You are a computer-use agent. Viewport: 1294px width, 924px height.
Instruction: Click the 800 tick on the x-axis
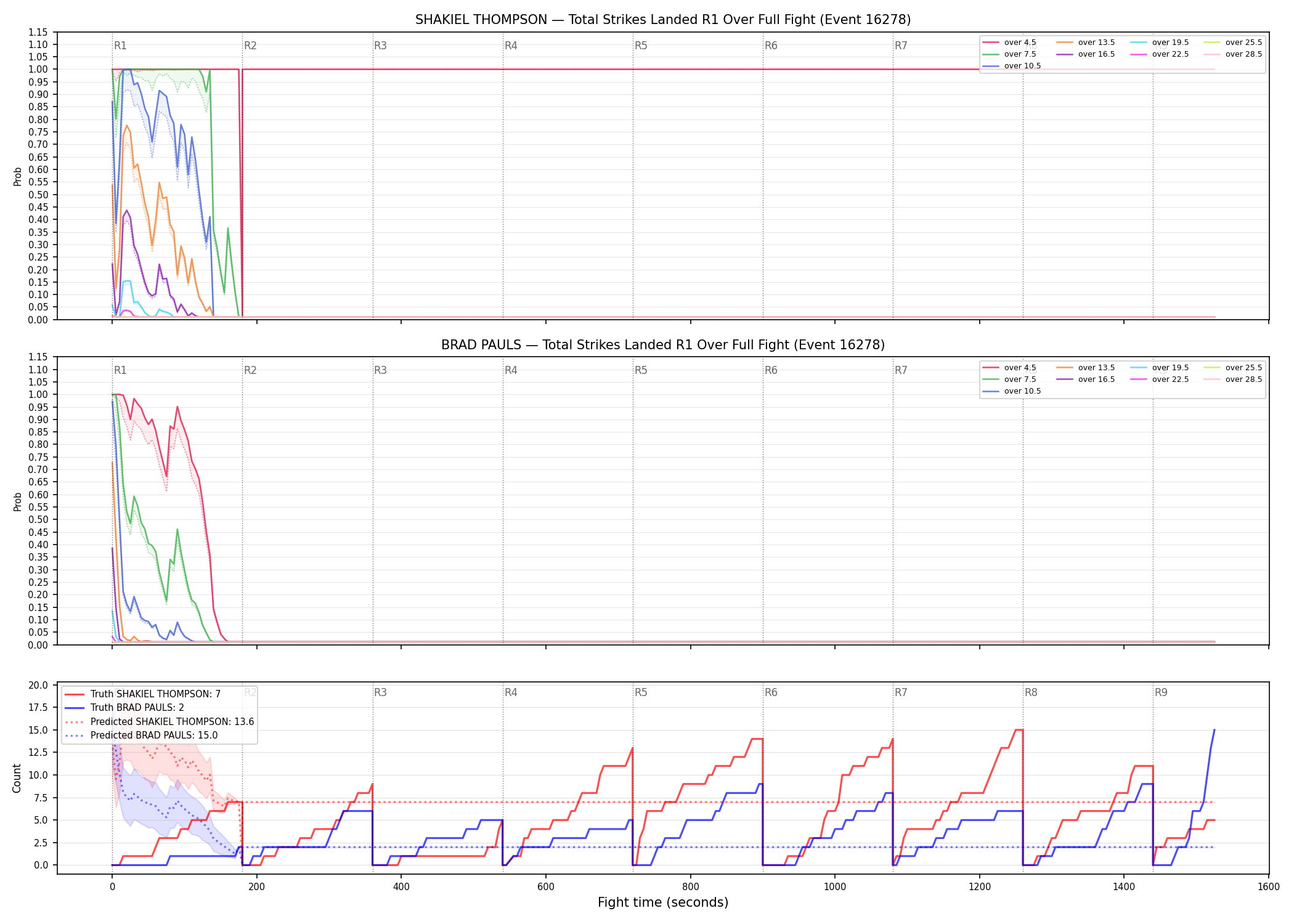click(691, 887)
